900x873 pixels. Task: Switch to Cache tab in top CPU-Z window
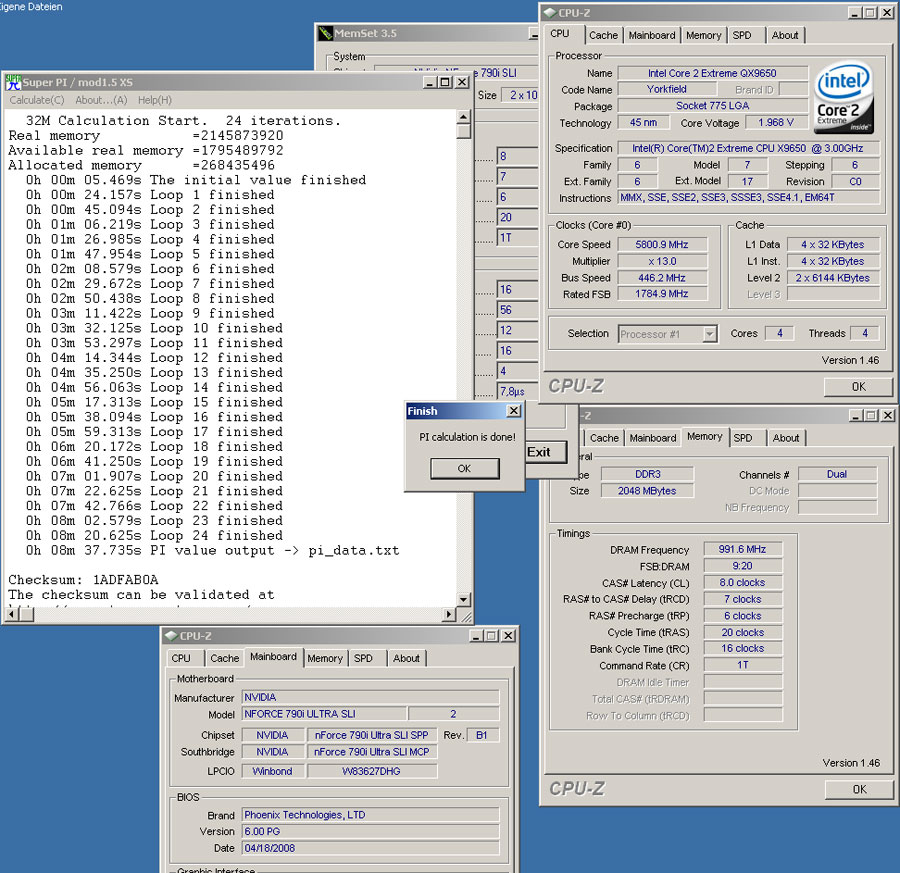point(603,35)
